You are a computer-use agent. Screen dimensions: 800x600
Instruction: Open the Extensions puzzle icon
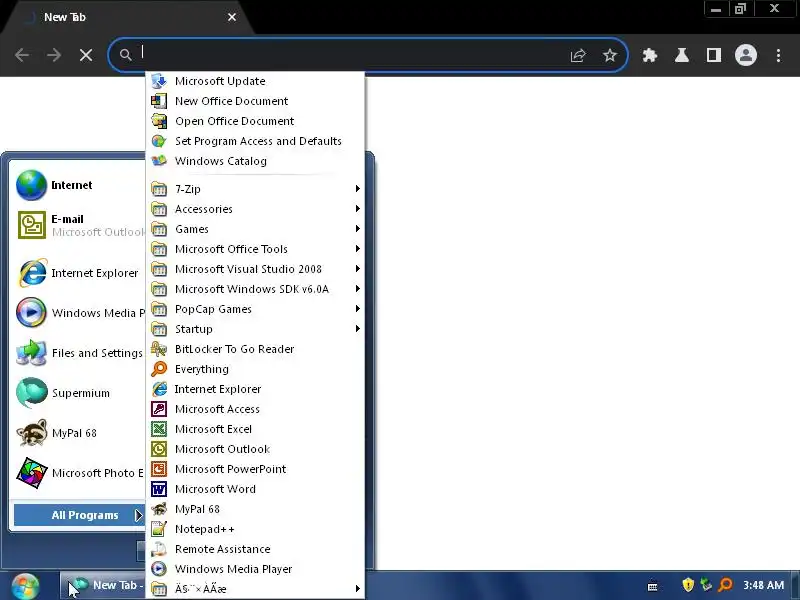click(x=649, y=55)
